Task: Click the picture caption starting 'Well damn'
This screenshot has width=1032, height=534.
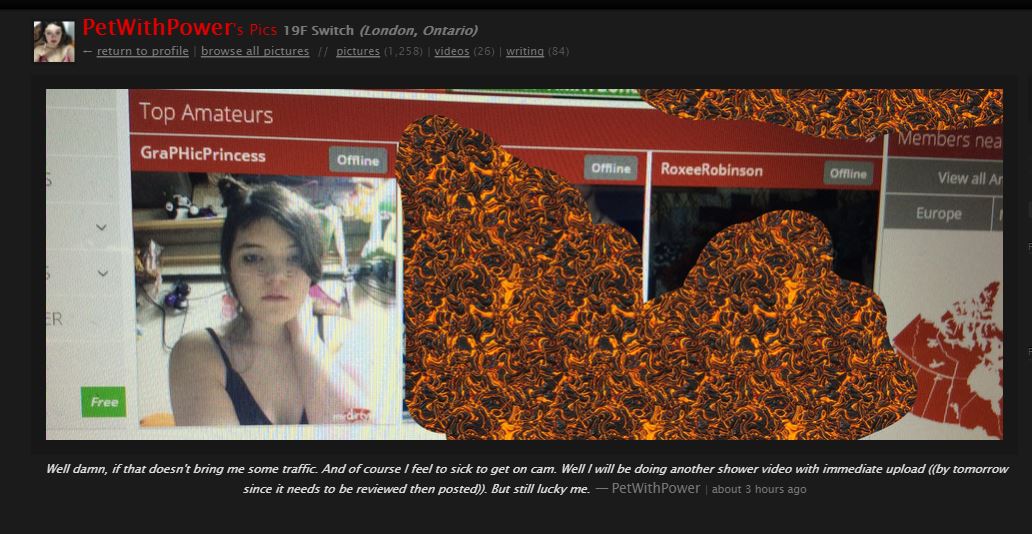Action: 527,479
